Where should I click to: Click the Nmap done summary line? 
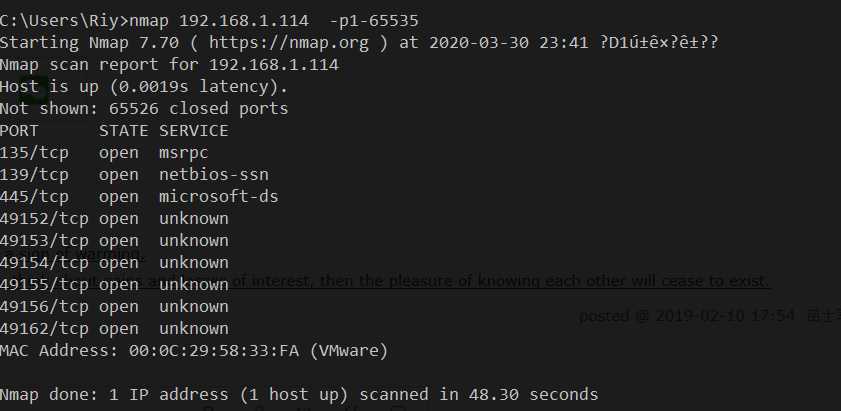[299, 395]
